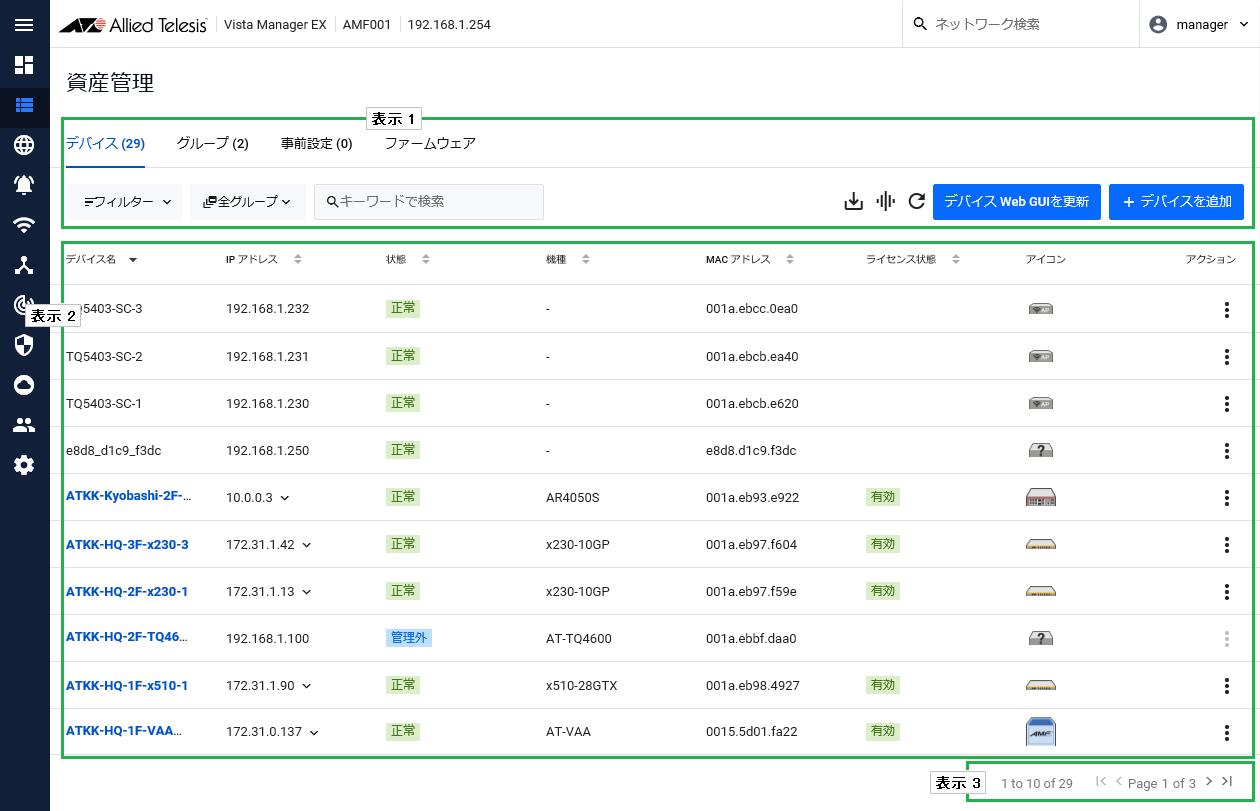This screenshot has width=1260, height=811.
Task: Click the download/export device list icon
Action: (853, 202)
